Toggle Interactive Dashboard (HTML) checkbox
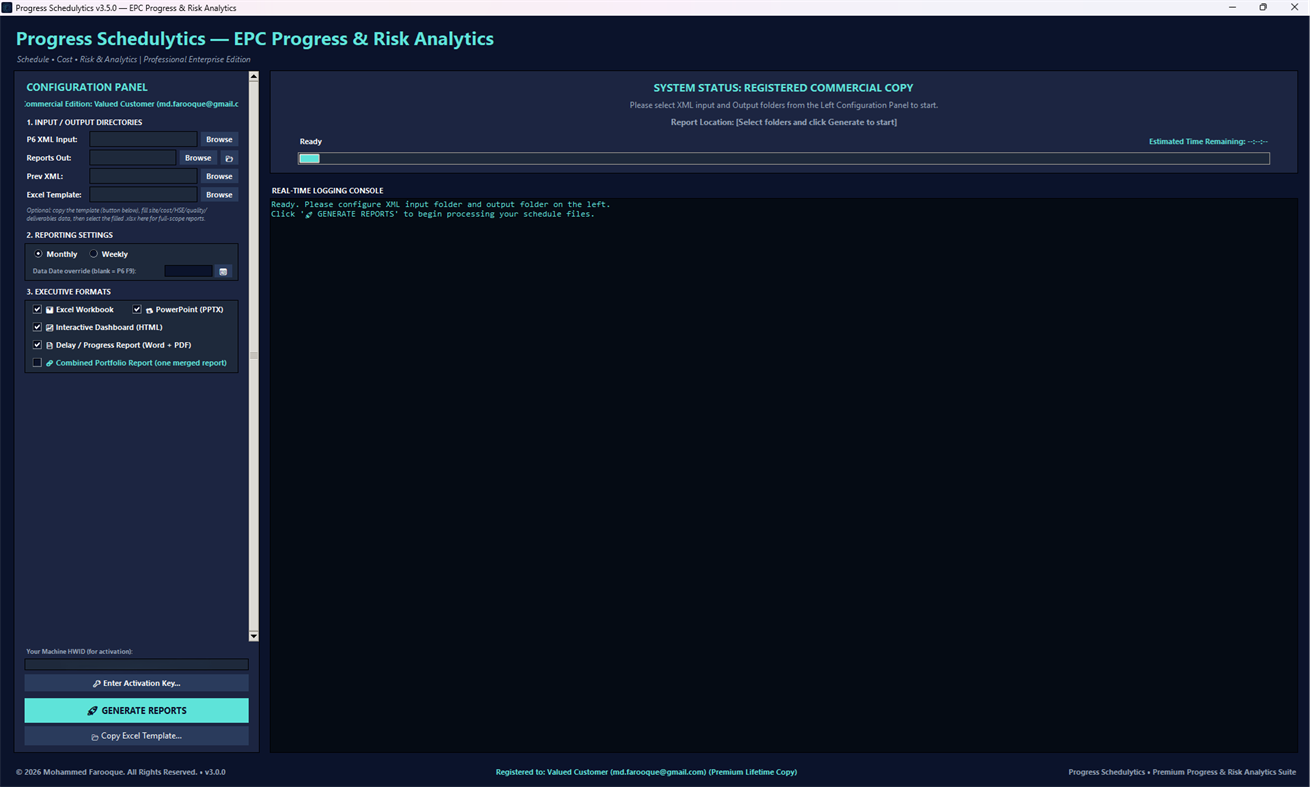The image size is (1310, 787). pos(37,327)
